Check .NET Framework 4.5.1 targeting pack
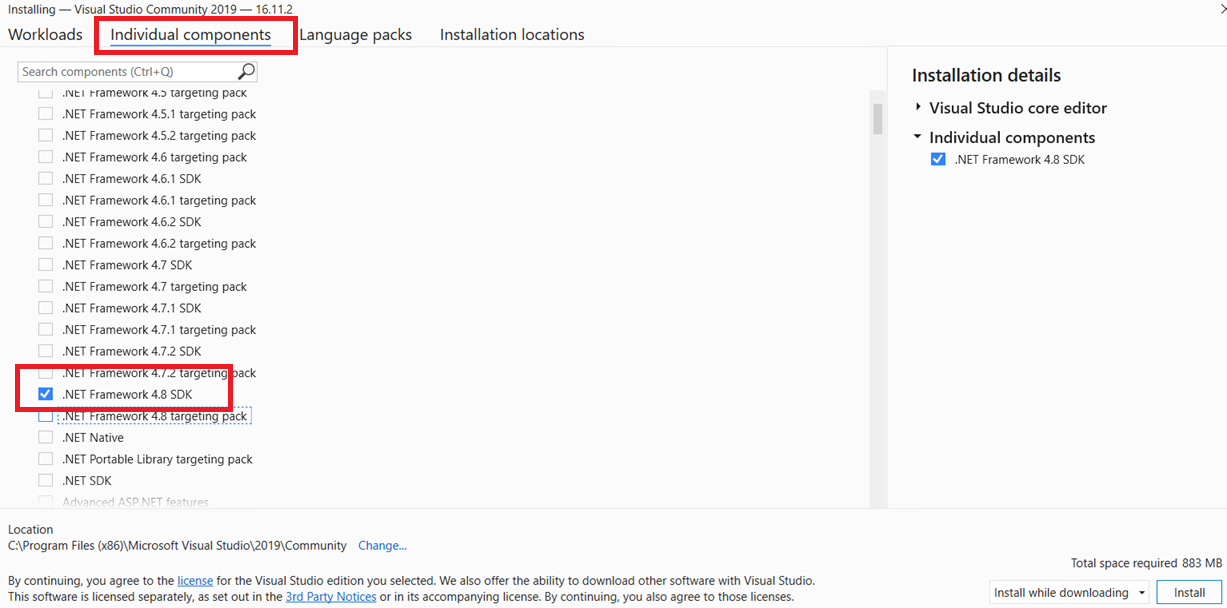Image resolution: width=1227 pixels, height=608 pixels. [x=45, y=114]
